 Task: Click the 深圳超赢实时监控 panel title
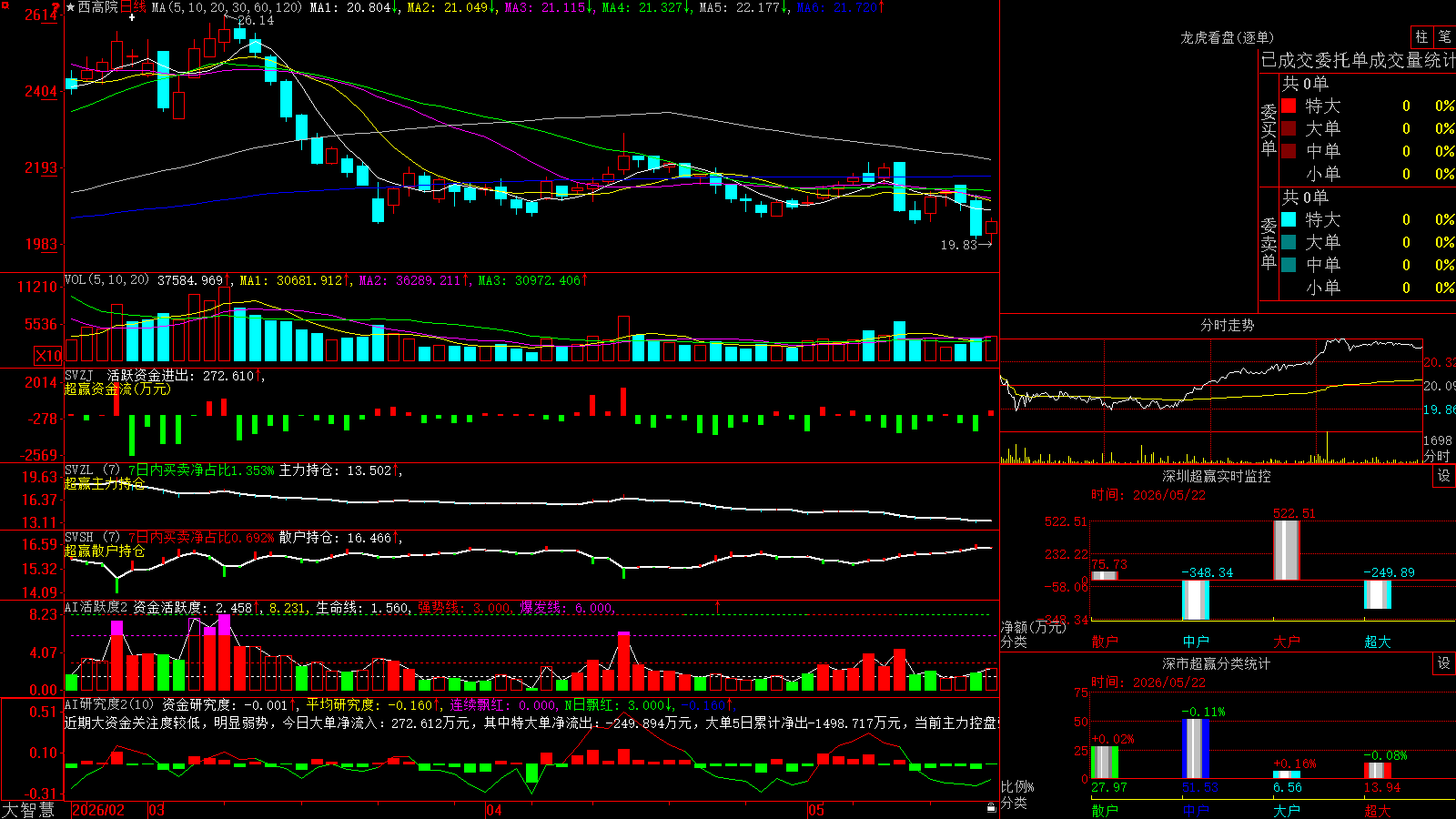[1217, 476]
